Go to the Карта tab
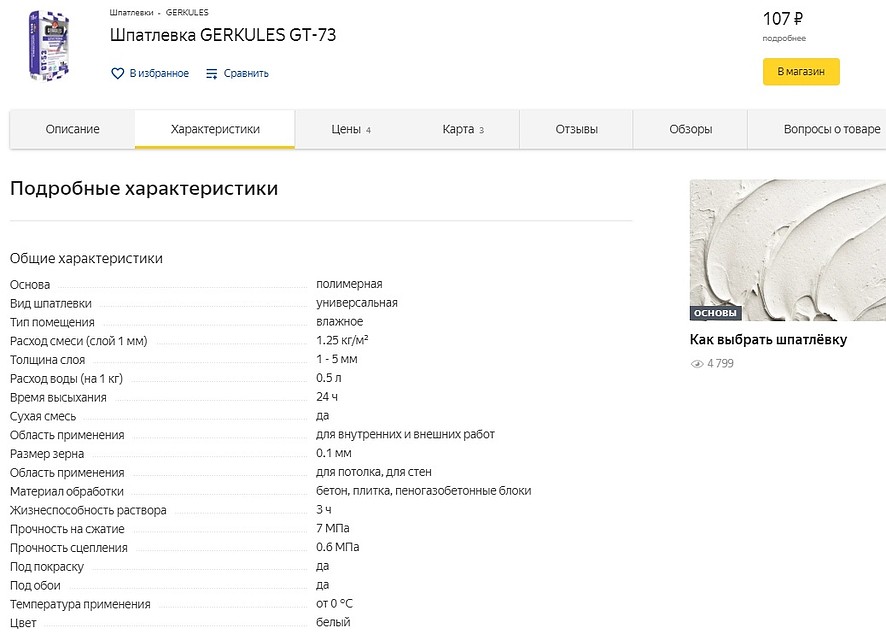This screenshot has height=640, width=886. (462, 130)
